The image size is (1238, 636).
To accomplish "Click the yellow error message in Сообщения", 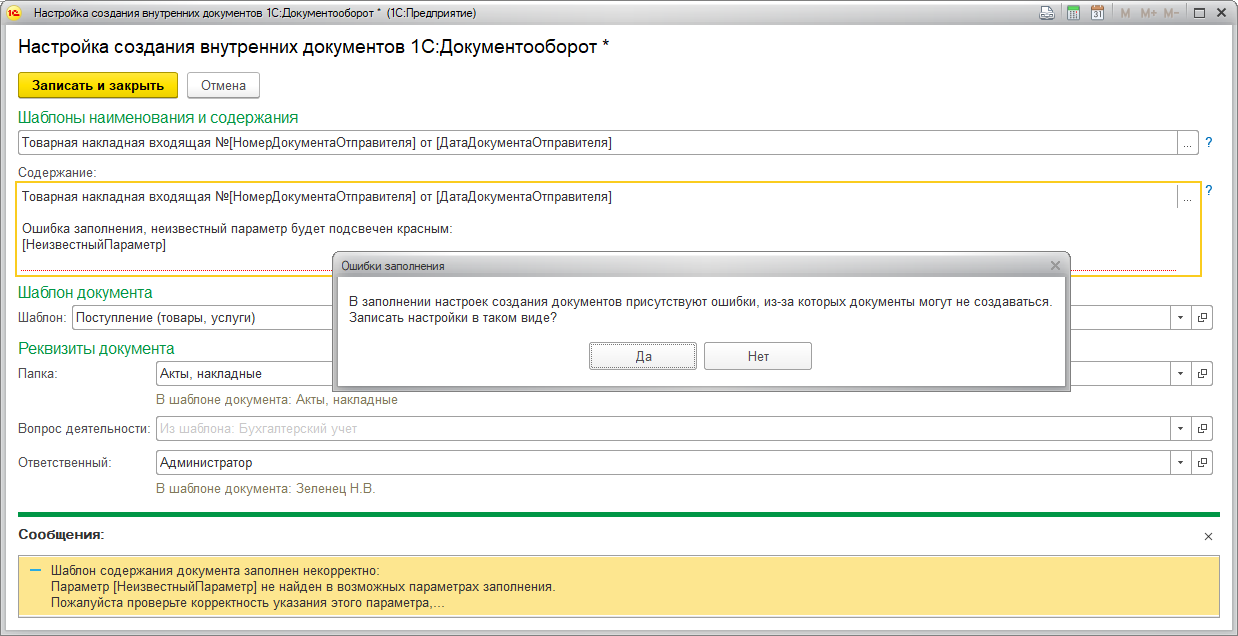I will click(618, 587).
